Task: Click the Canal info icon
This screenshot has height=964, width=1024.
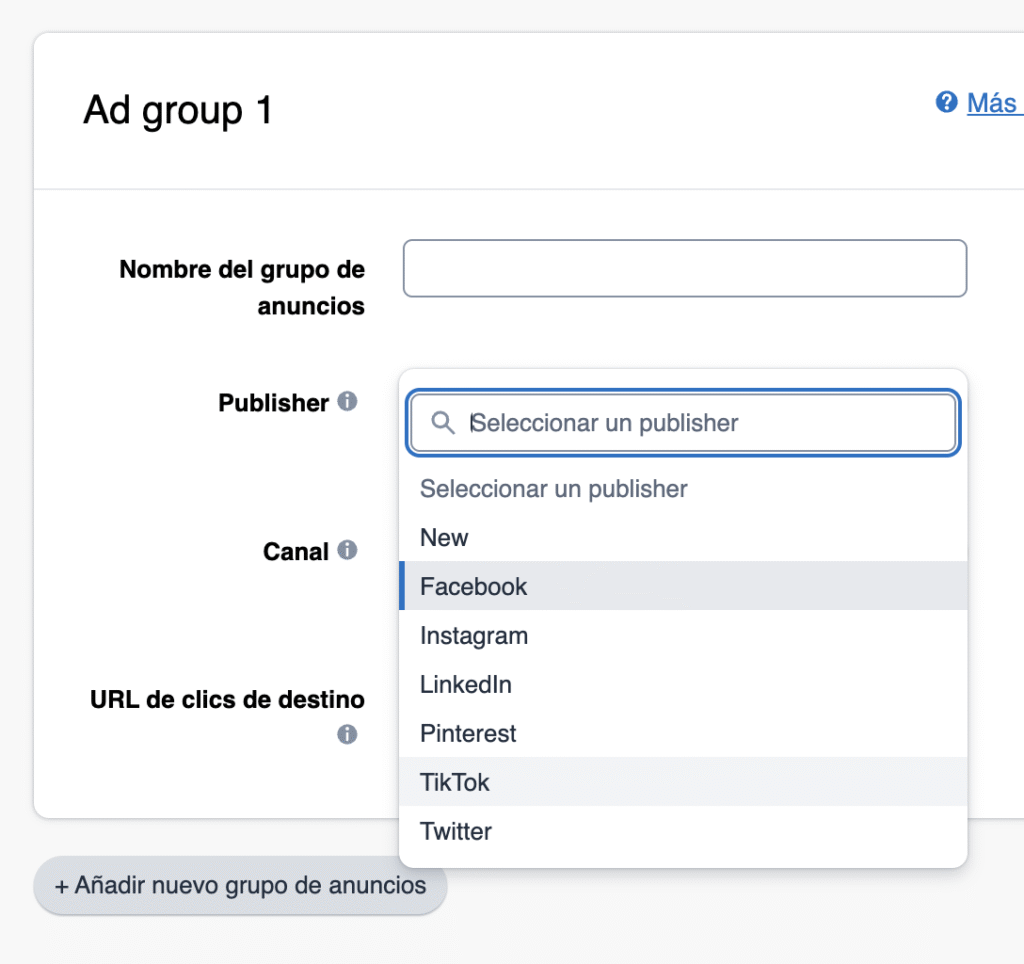Action: point(347,550)
